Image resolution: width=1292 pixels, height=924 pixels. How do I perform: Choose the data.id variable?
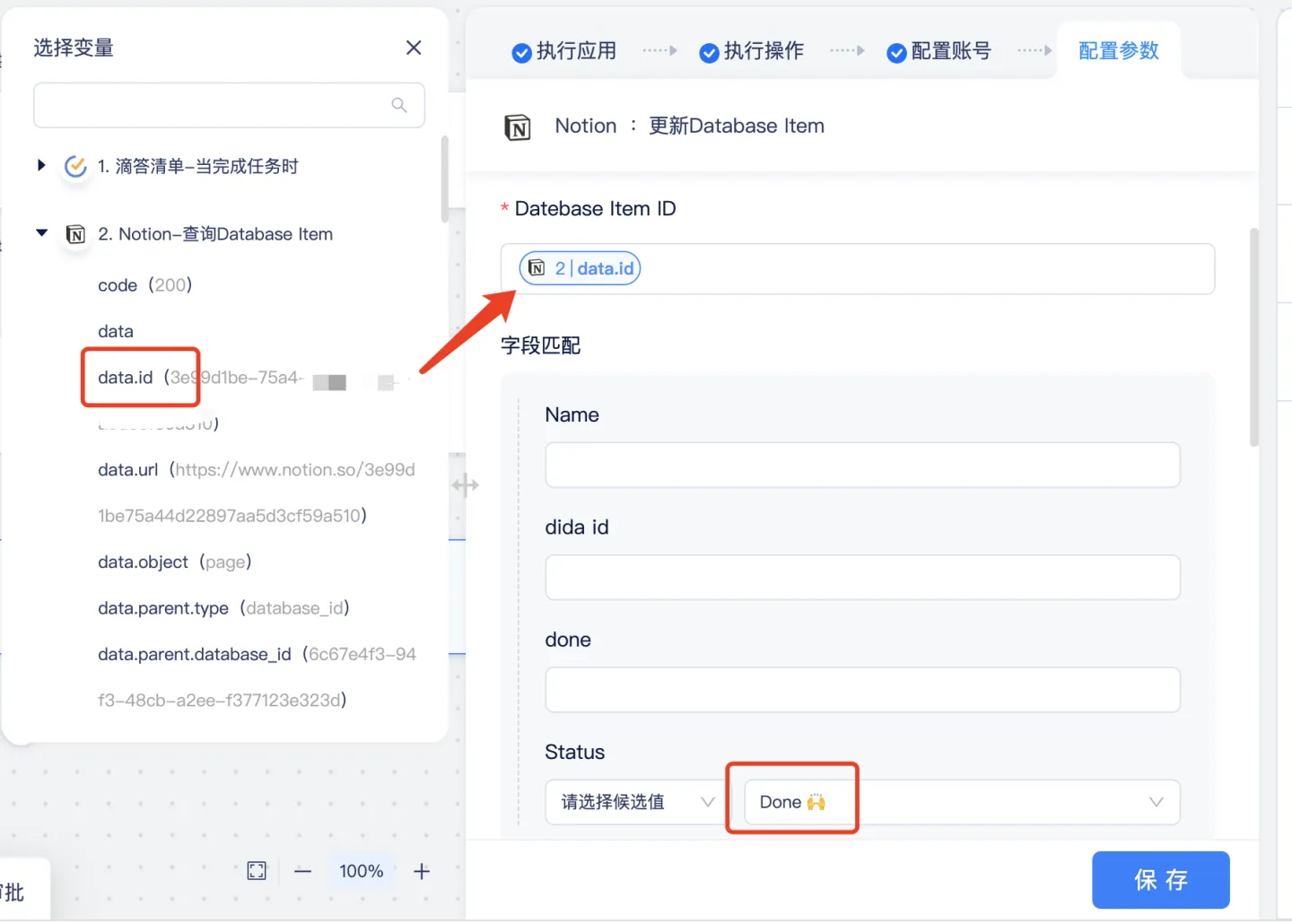click(x=126, y=378)
